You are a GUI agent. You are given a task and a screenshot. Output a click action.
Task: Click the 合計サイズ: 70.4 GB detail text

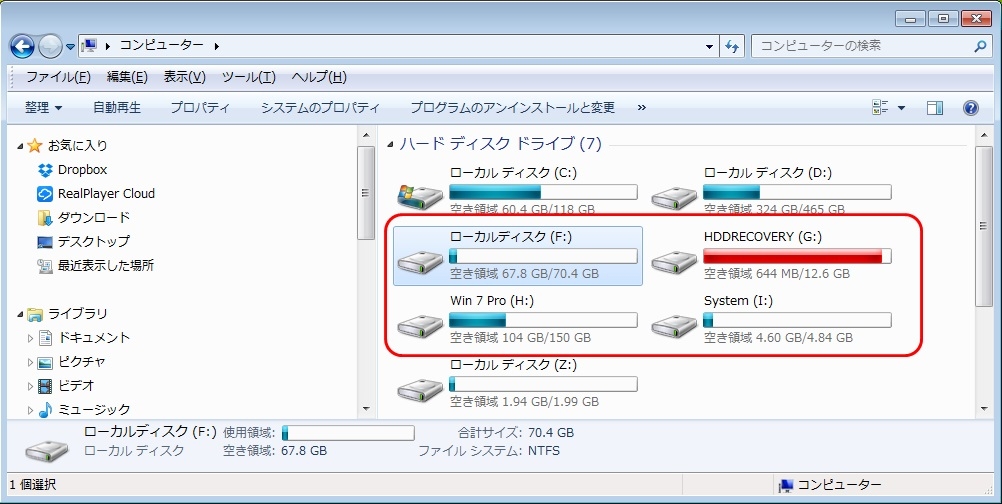[516, 432]
